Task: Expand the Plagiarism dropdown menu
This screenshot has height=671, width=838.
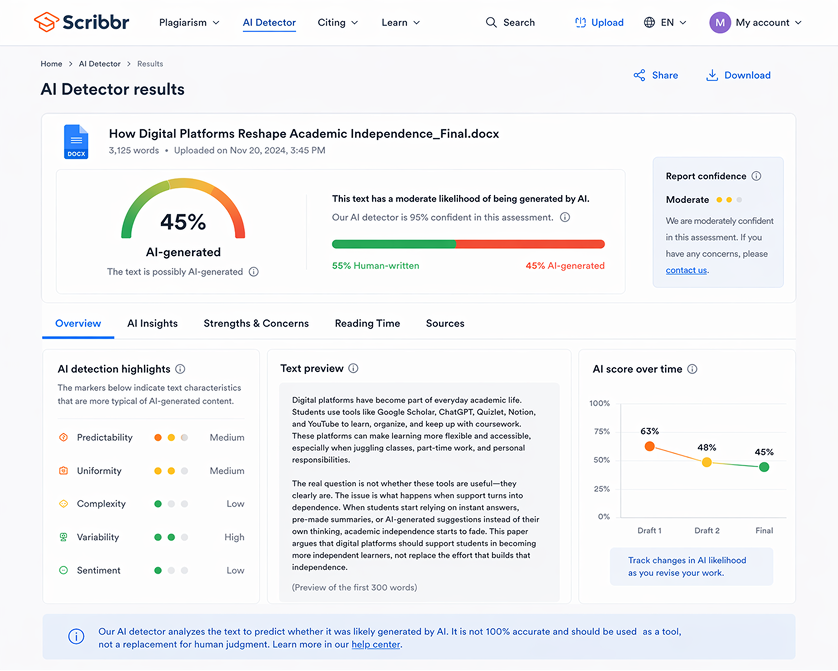Action: click(189, 22)
